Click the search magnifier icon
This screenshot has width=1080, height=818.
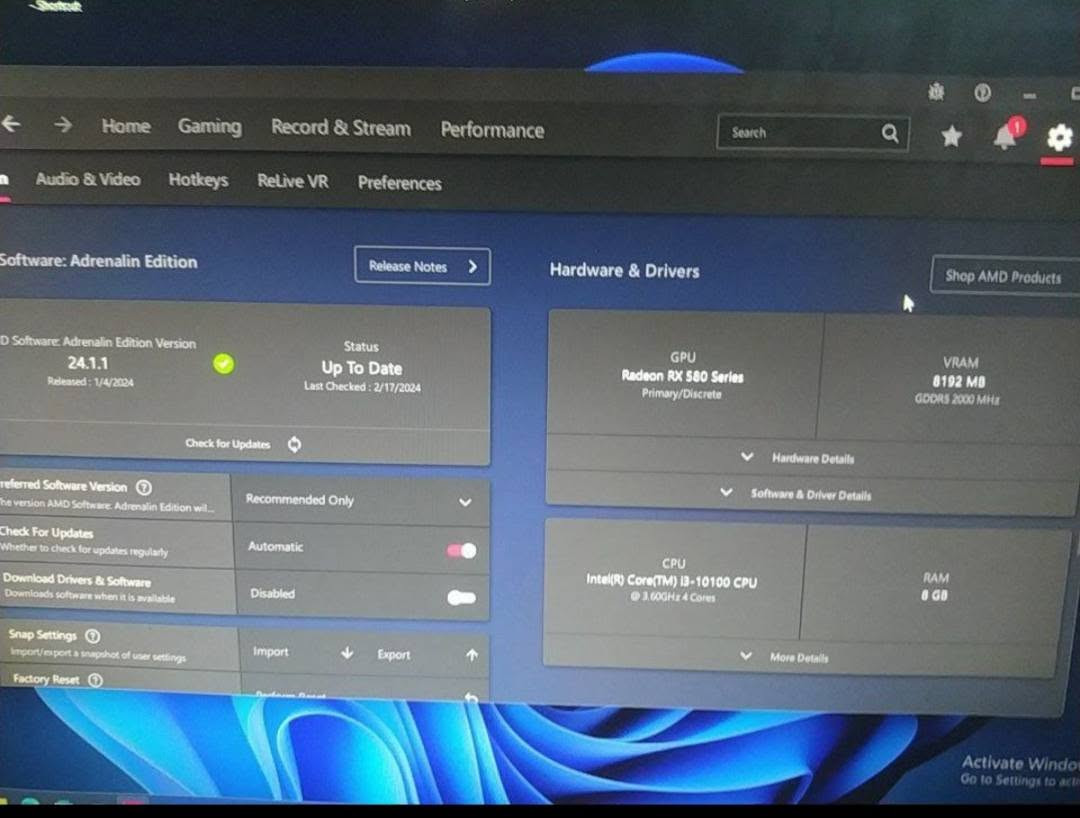890,134
